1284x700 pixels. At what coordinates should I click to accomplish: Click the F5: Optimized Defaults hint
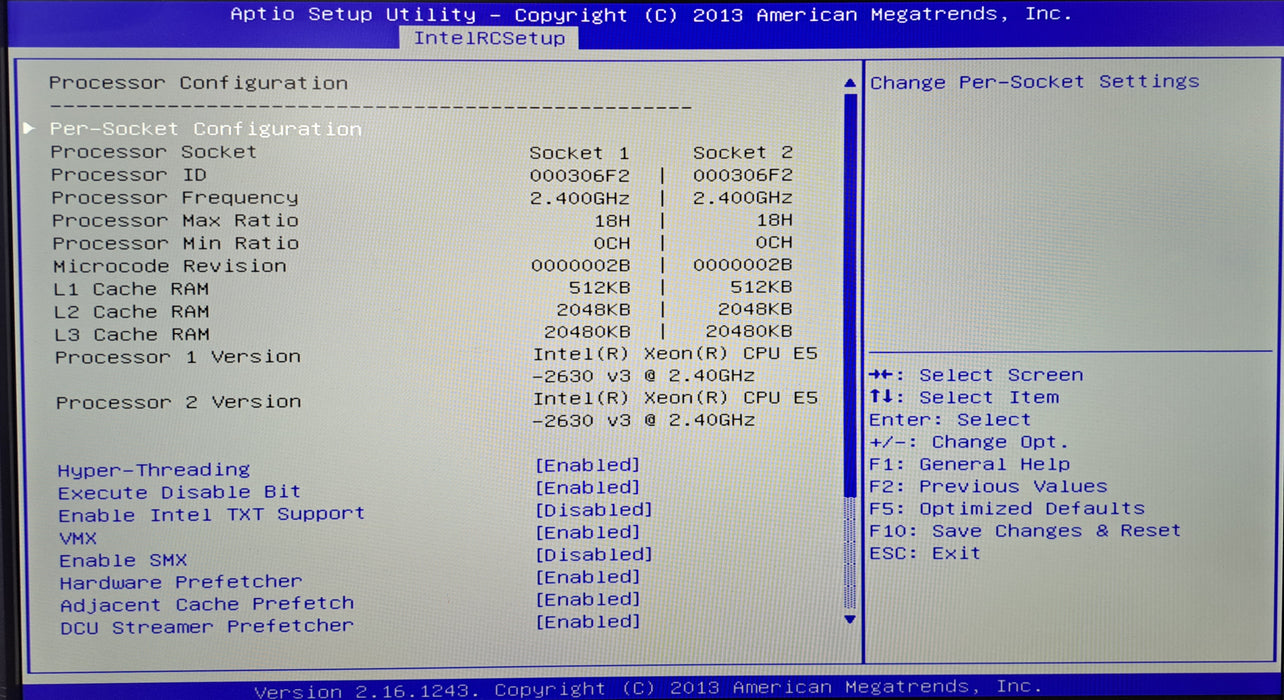pos(1007,508)
